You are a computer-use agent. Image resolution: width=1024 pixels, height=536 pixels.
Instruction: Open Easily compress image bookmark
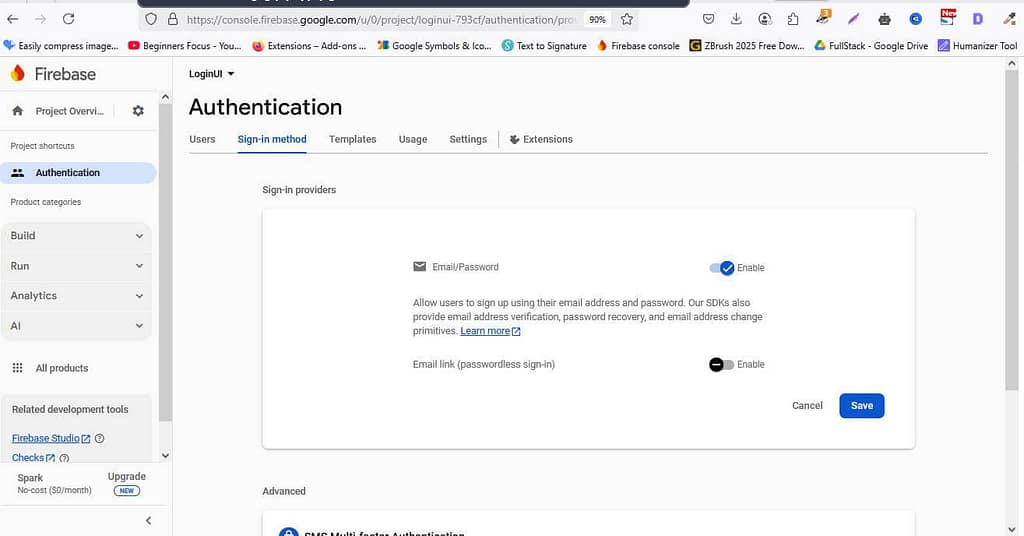pyautogui.click(x=61, y=46)
